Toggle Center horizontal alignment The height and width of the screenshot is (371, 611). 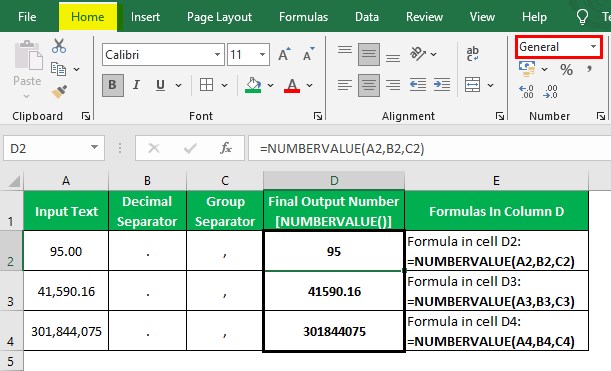point(369,85)
